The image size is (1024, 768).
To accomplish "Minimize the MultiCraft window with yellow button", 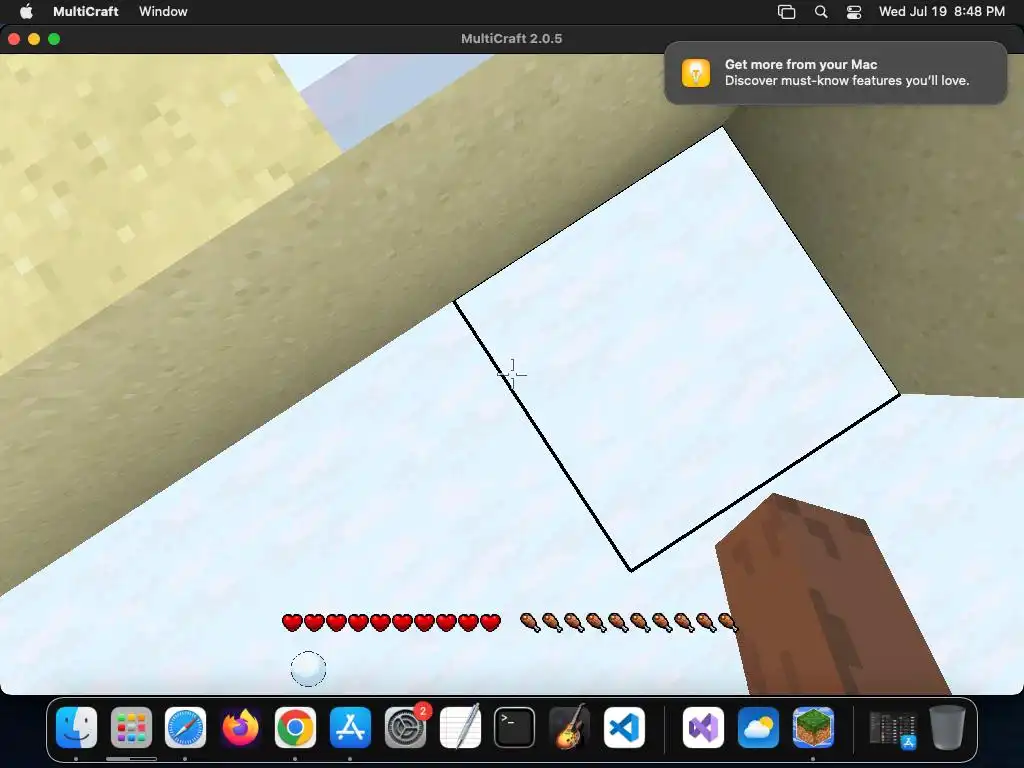I will coord(34,39).
